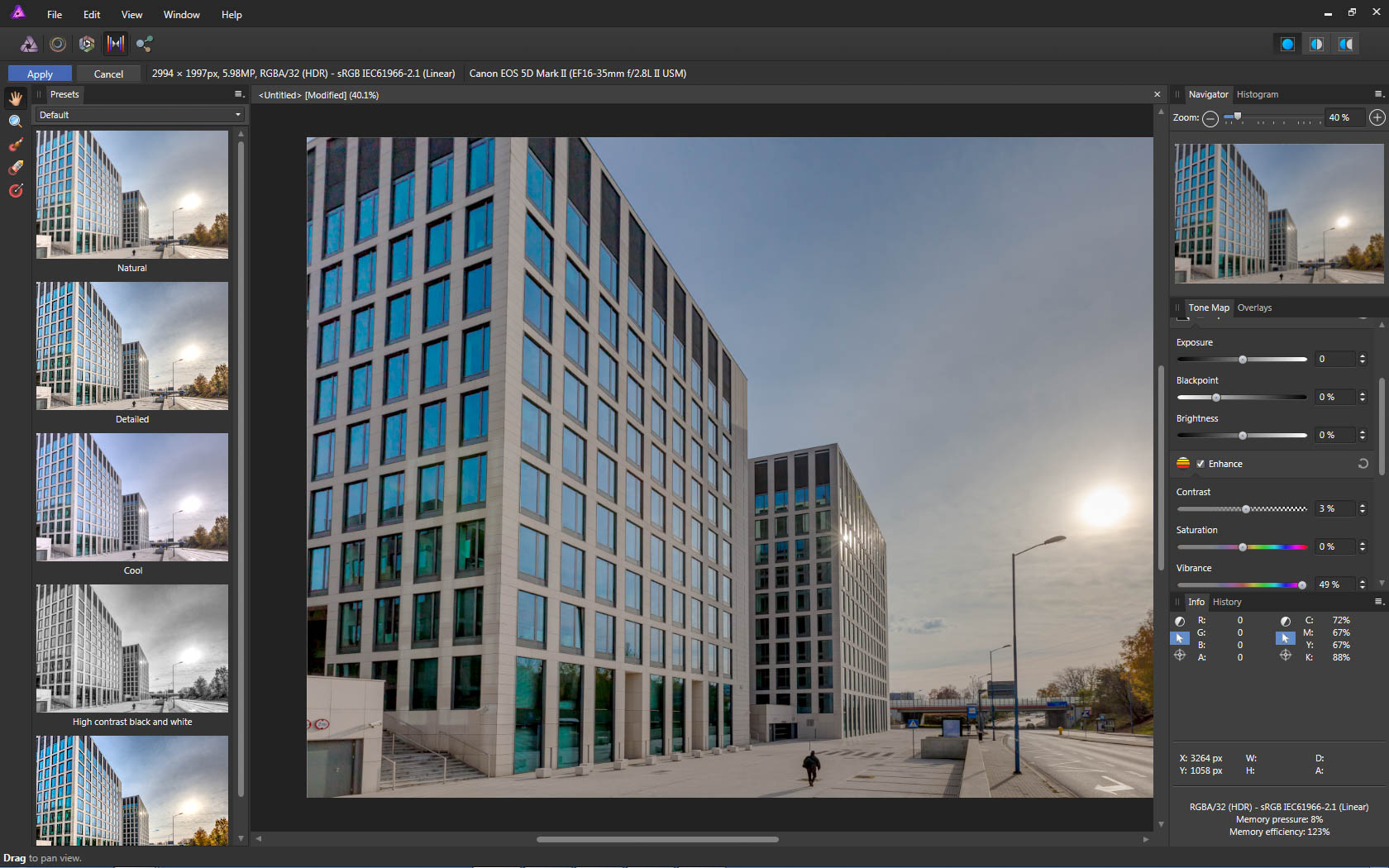Select the Zoom magnifier tool
This screenshot has height=868, width=1389.
15,122
